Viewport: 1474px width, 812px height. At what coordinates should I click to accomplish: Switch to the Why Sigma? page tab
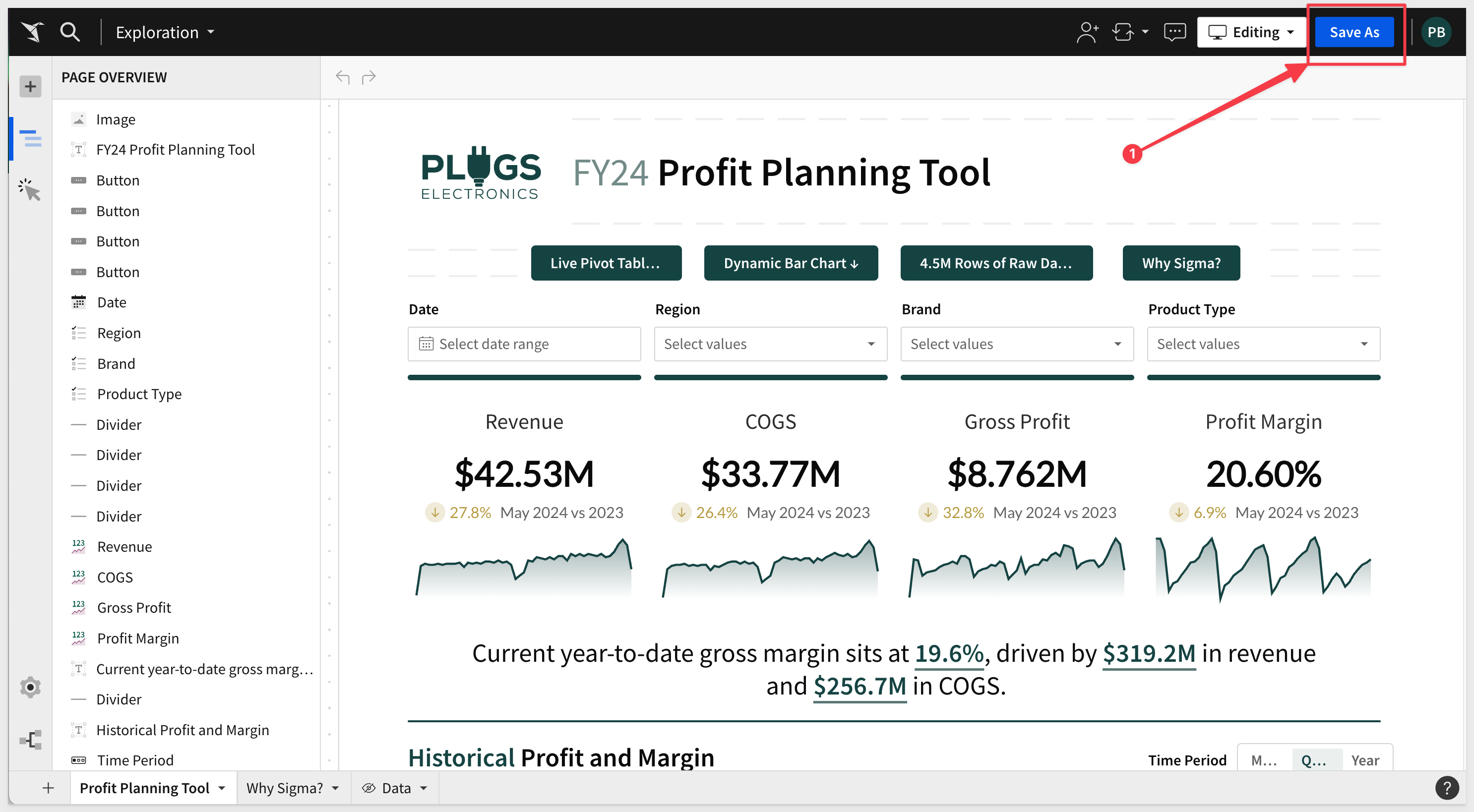[293, 788]
